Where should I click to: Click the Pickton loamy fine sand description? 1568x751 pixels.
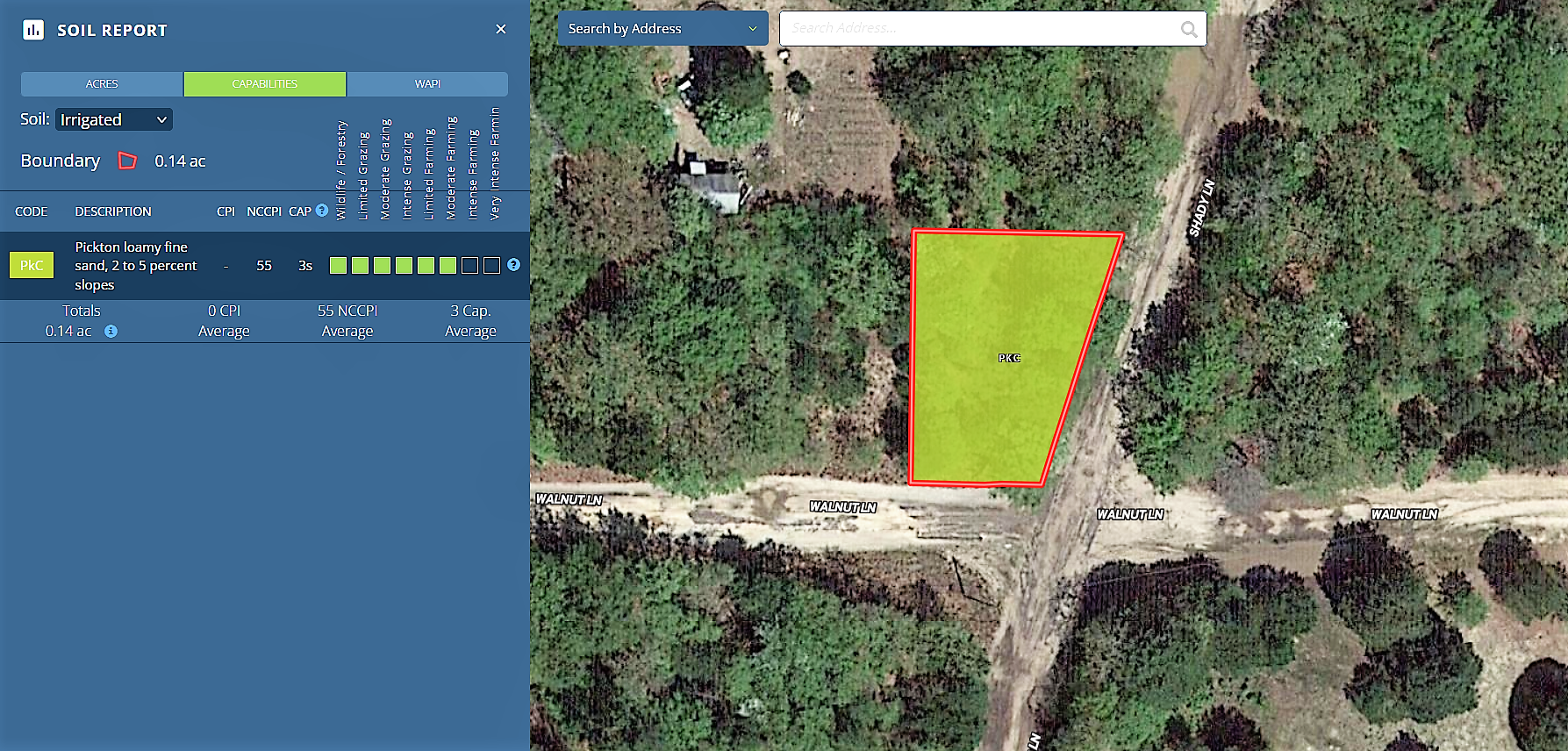136,266
